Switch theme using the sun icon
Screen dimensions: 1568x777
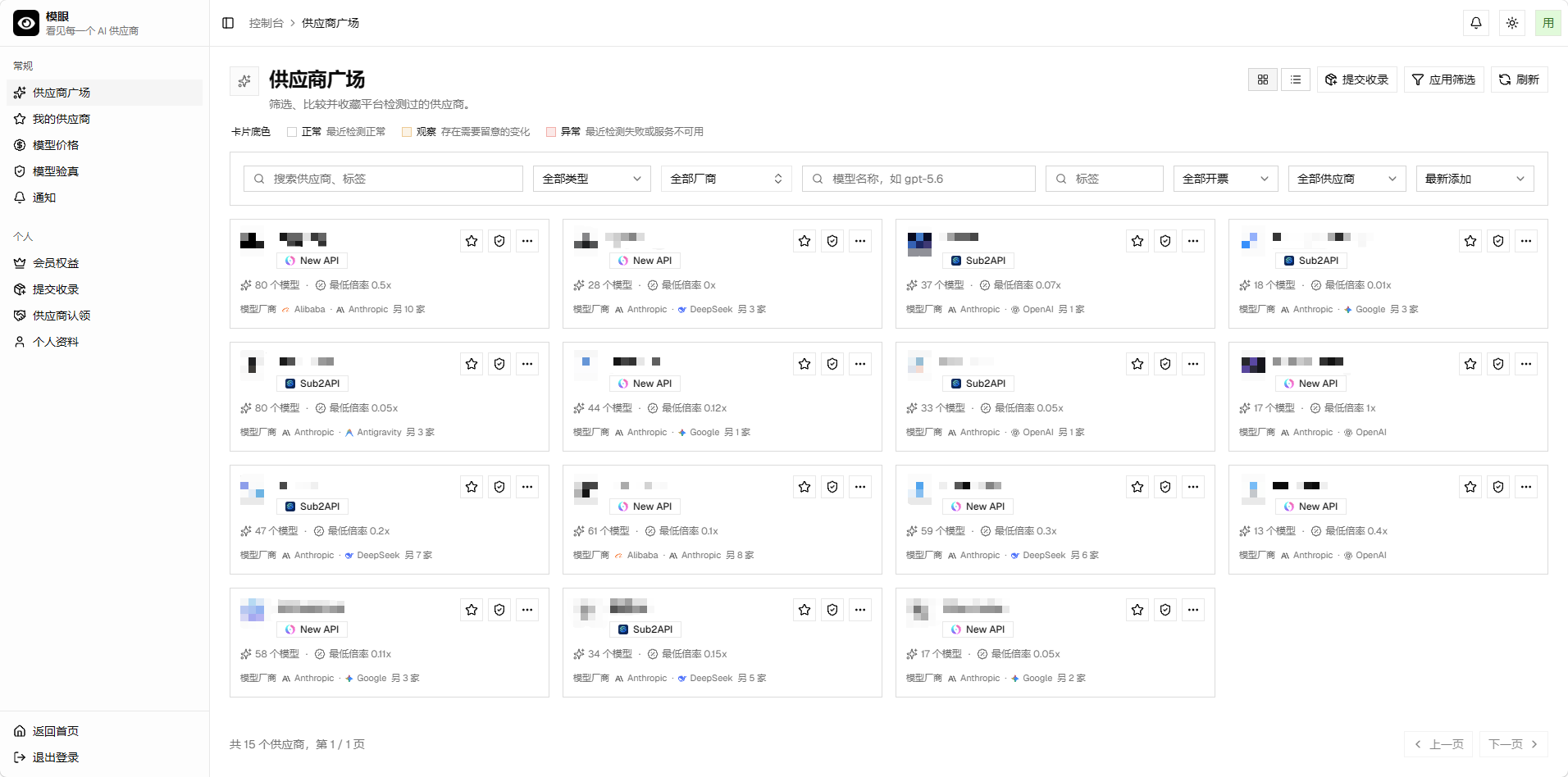tap(1512, 23)
